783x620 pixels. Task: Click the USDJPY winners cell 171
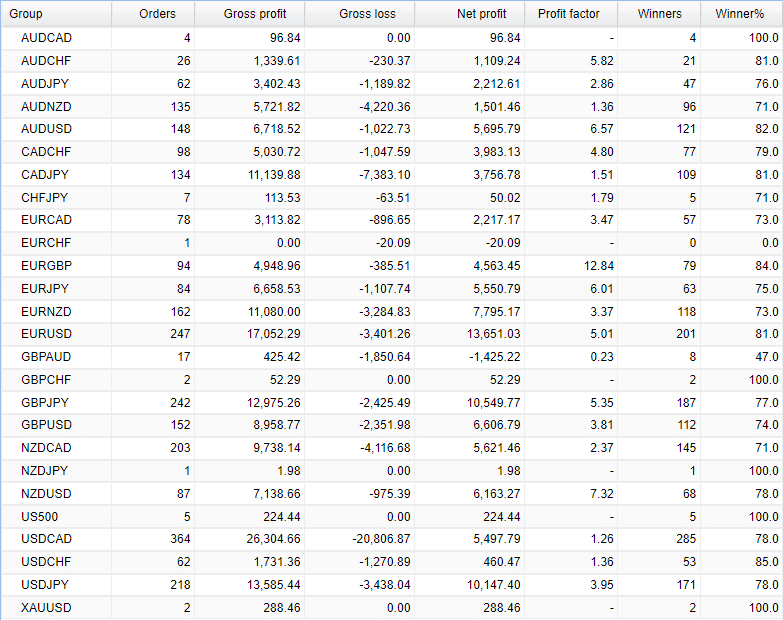coord(659,585)
